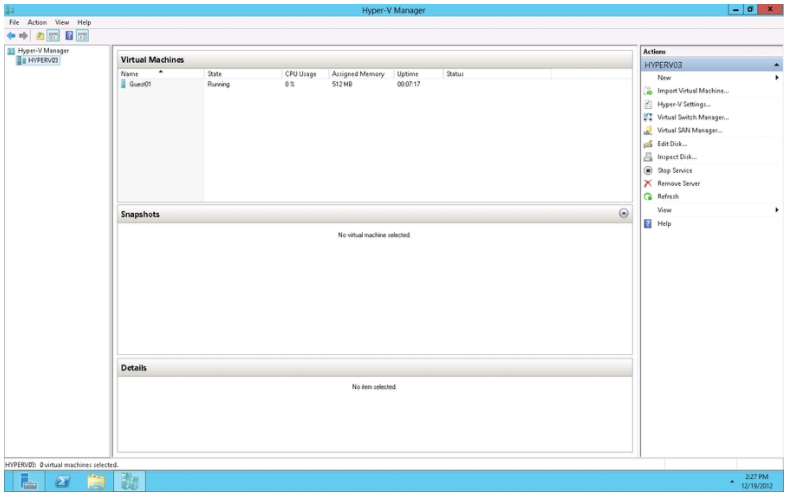Click the 00:07:17 uptime cell
This screenshot has height=497, width=788.
409,84
